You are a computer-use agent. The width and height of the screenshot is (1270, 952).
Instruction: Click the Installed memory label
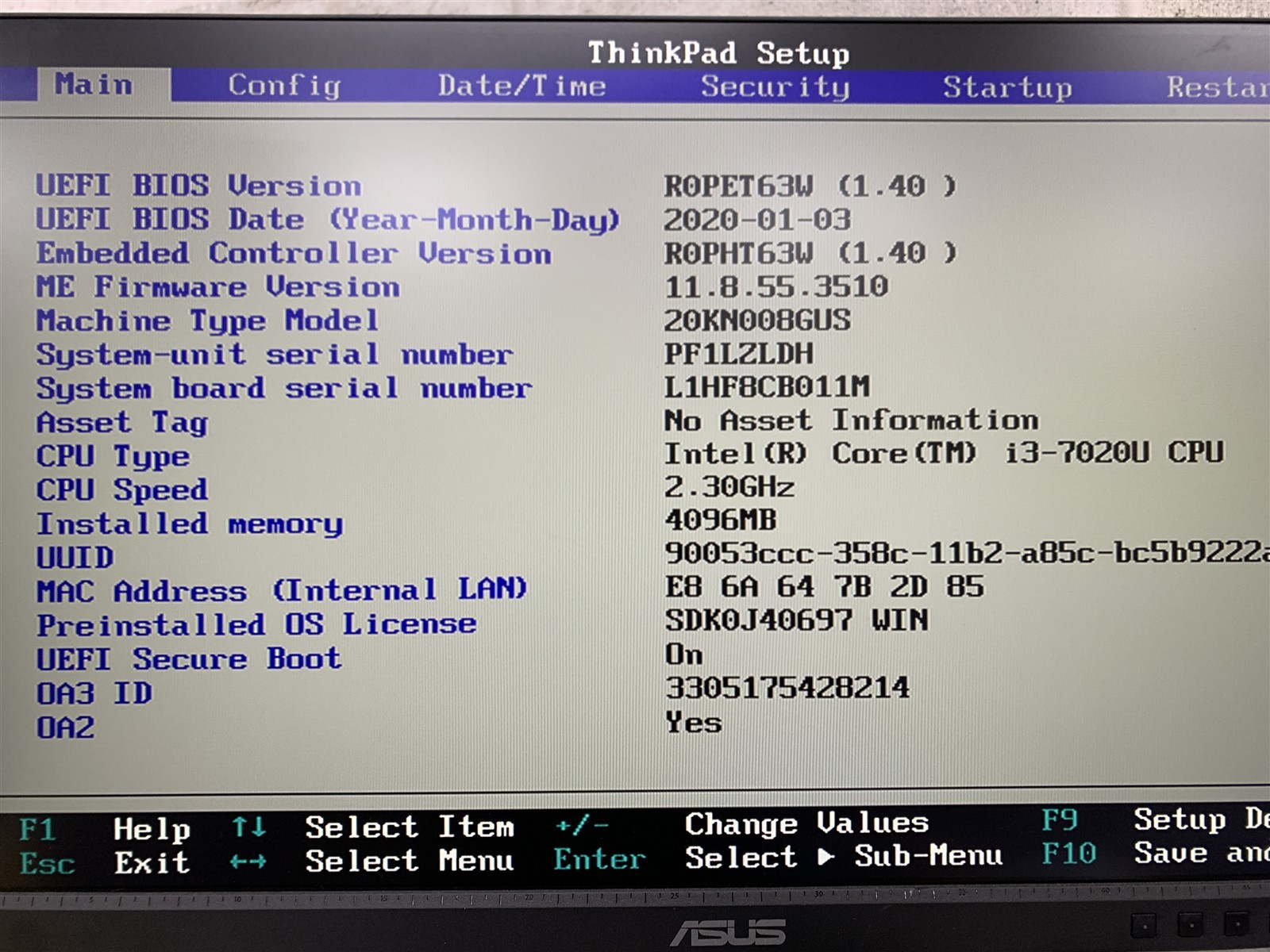click(x=190, y=524)
